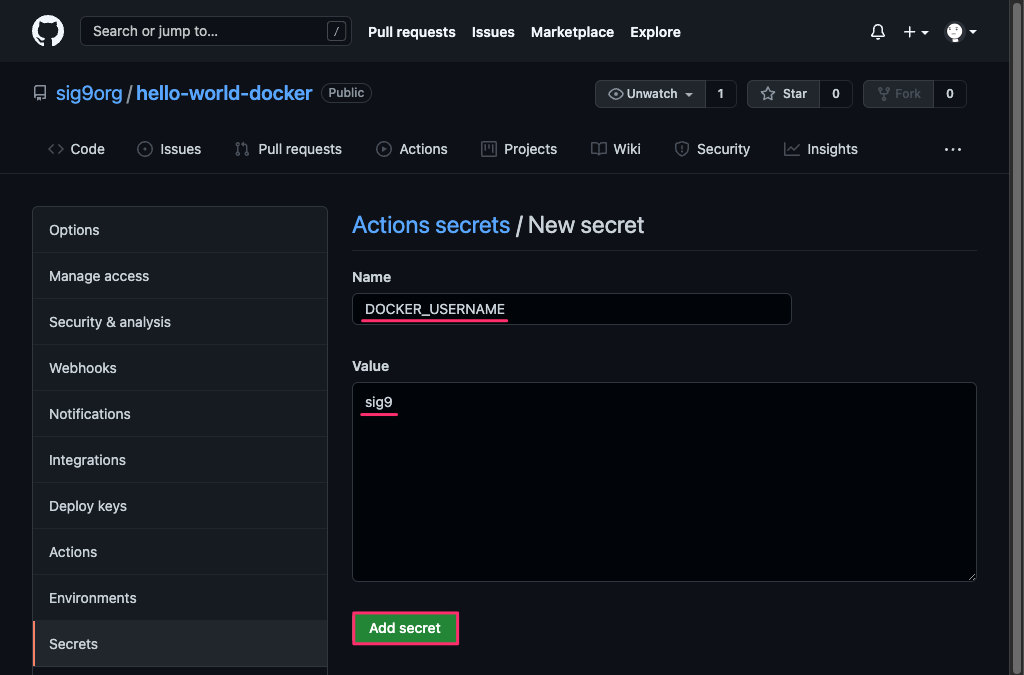Open the stargazers count next to Star
The width and height of the screenshot is (1024, 675).
click(x=836, y=94)
